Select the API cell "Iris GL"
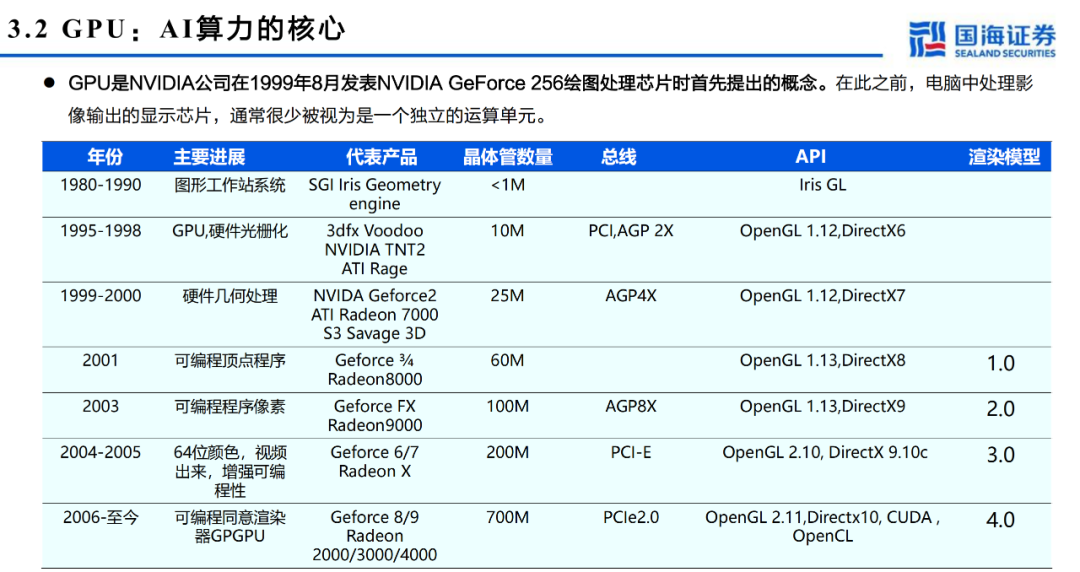Screen dimensions: 1080x572 (822, 185)
